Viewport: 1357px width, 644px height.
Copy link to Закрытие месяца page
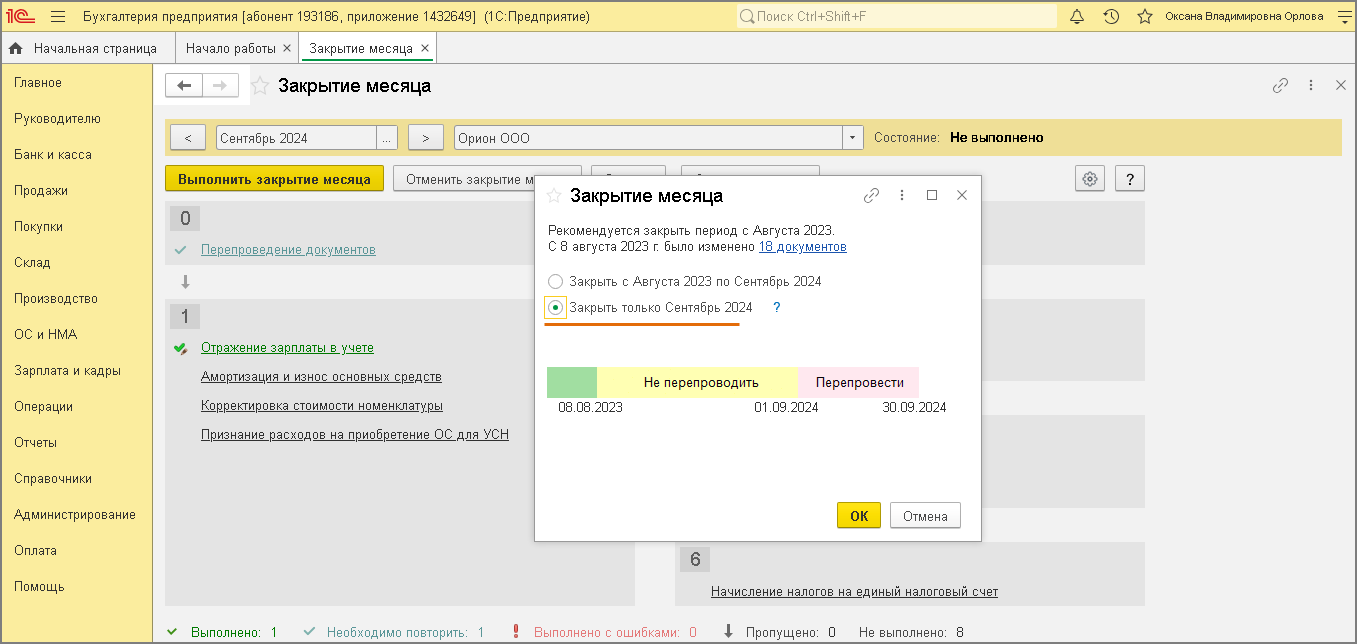(1280, 86)
